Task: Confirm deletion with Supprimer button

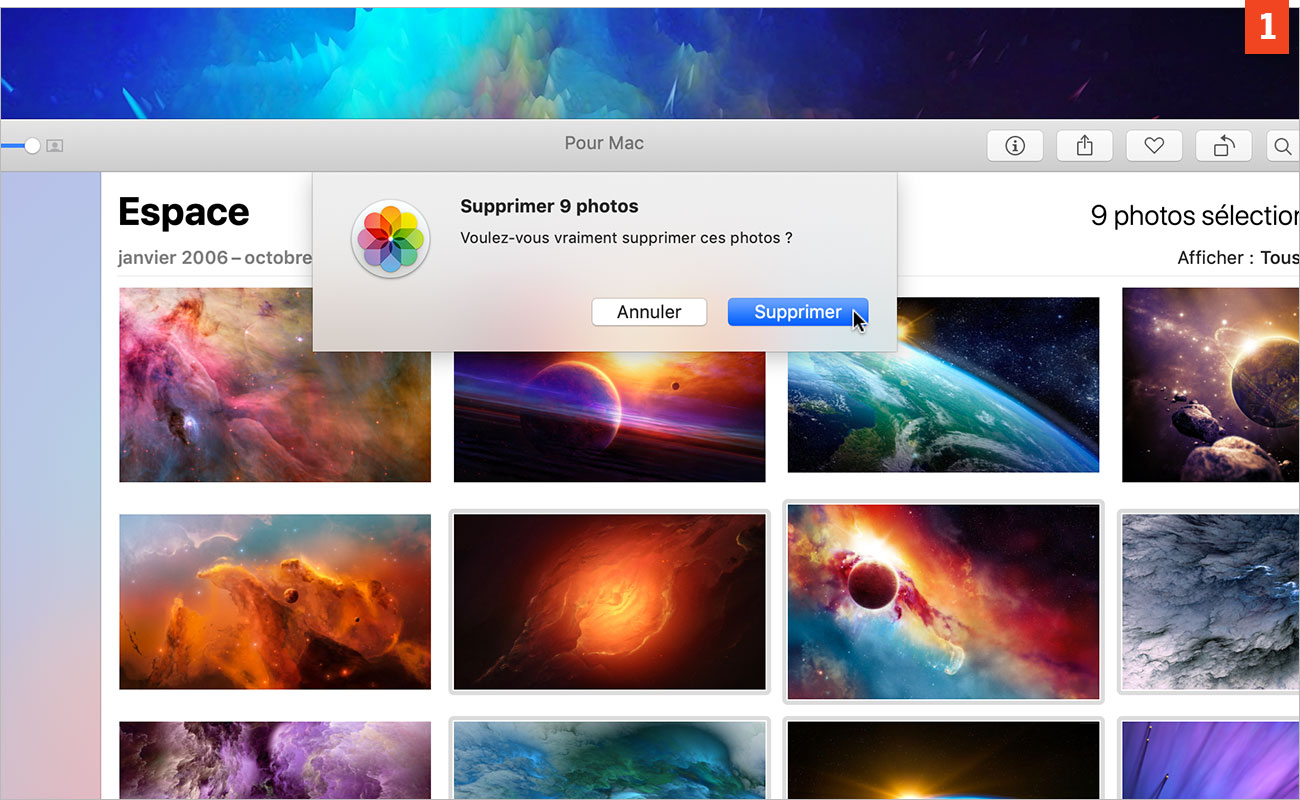Action: pos(797,312)
